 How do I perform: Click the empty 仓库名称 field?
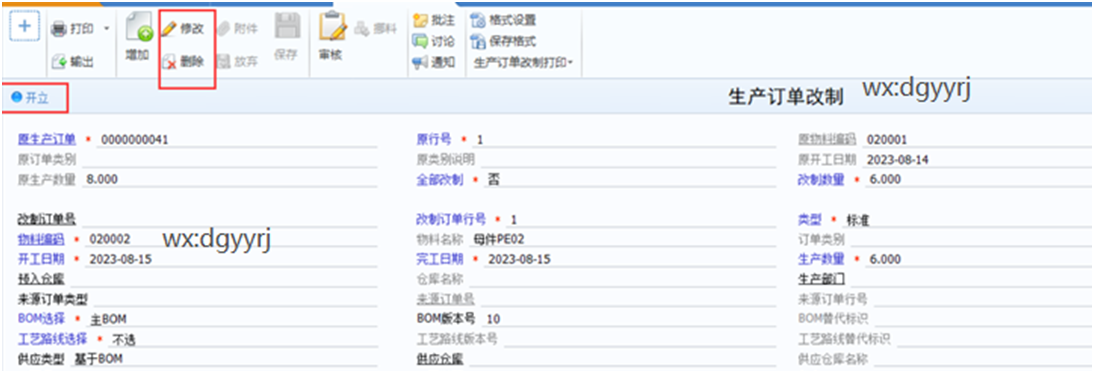pyautogui.click(x=622, y=279)
